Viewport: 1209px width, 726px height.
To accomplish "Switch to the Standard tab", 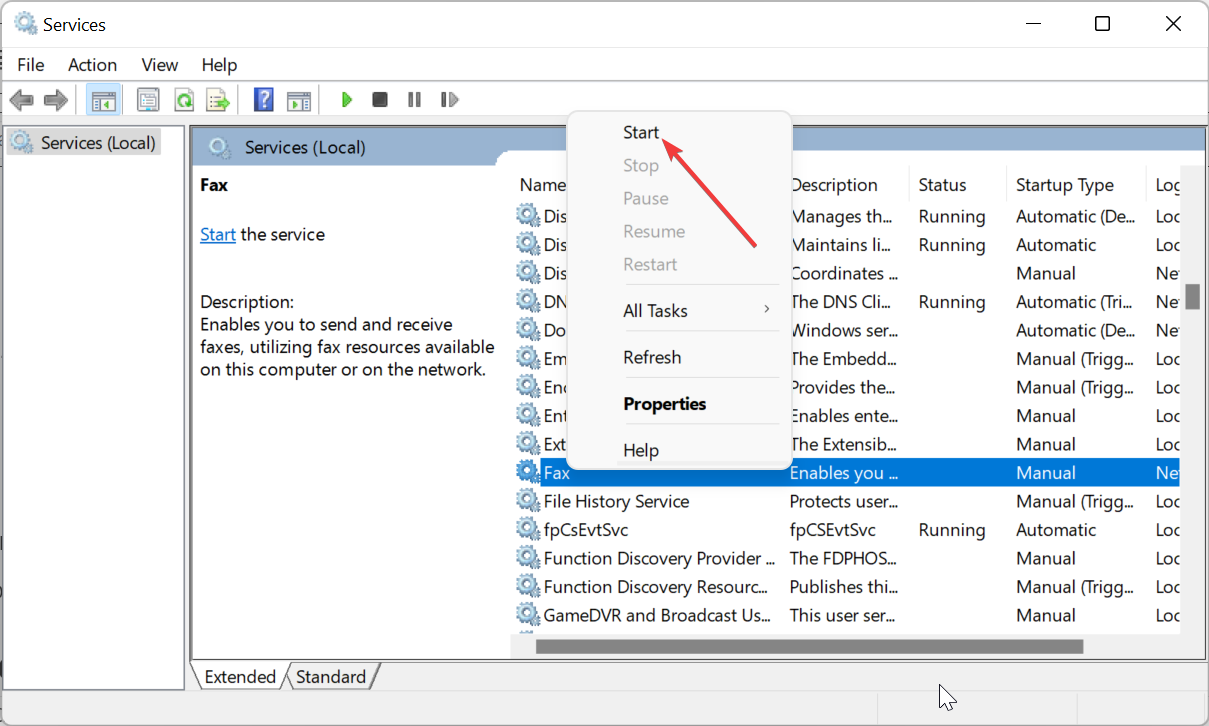I will (x=331, y=677).
